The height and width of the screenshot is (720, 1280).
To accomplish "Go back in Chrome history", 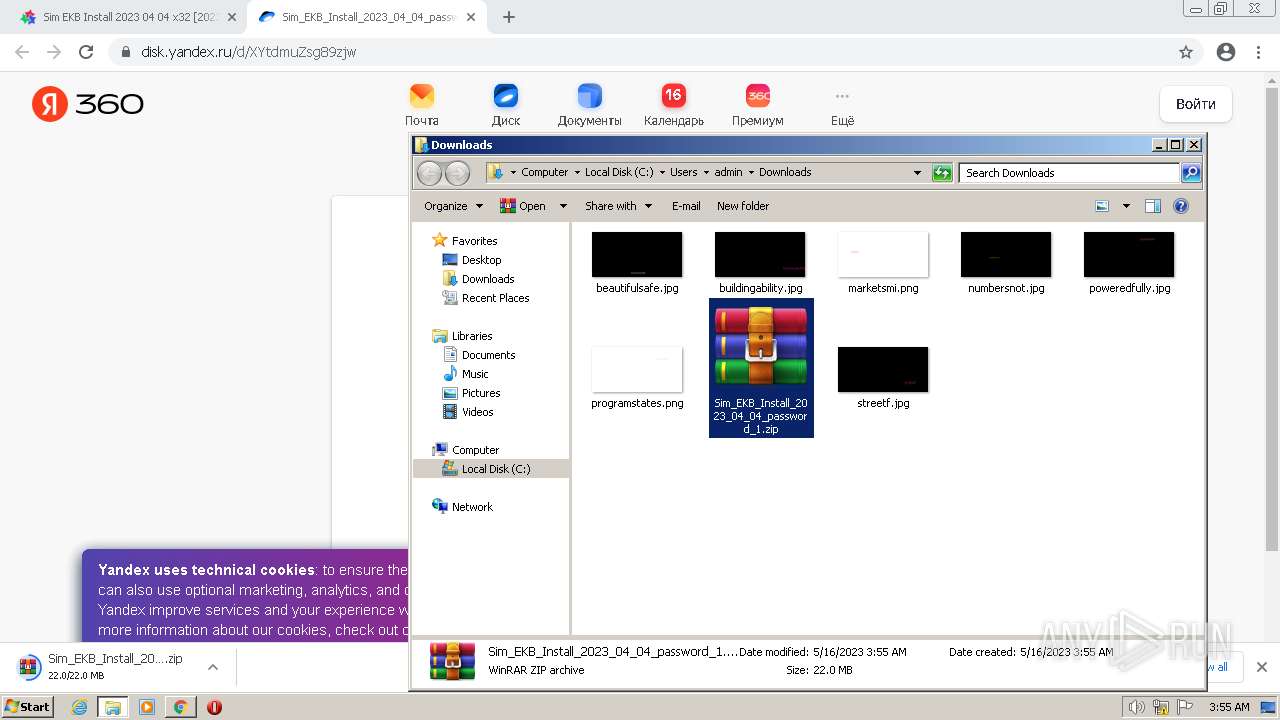I will pos(22,52).
